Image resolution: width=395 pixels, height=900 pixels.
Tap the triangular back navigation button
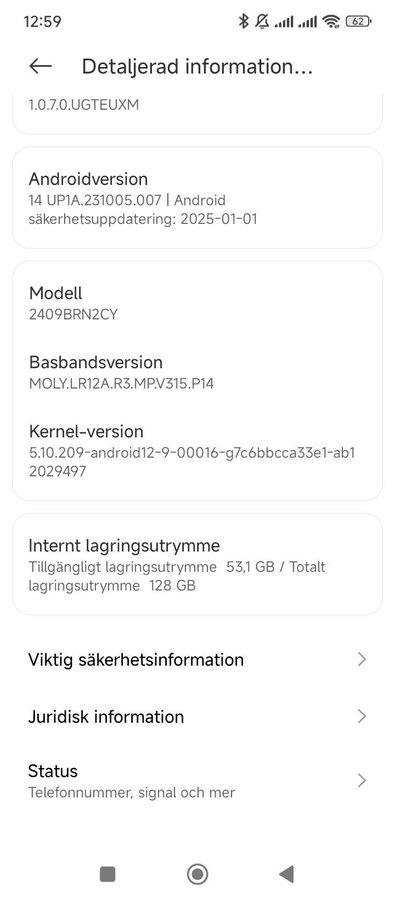tap(286, 874)
